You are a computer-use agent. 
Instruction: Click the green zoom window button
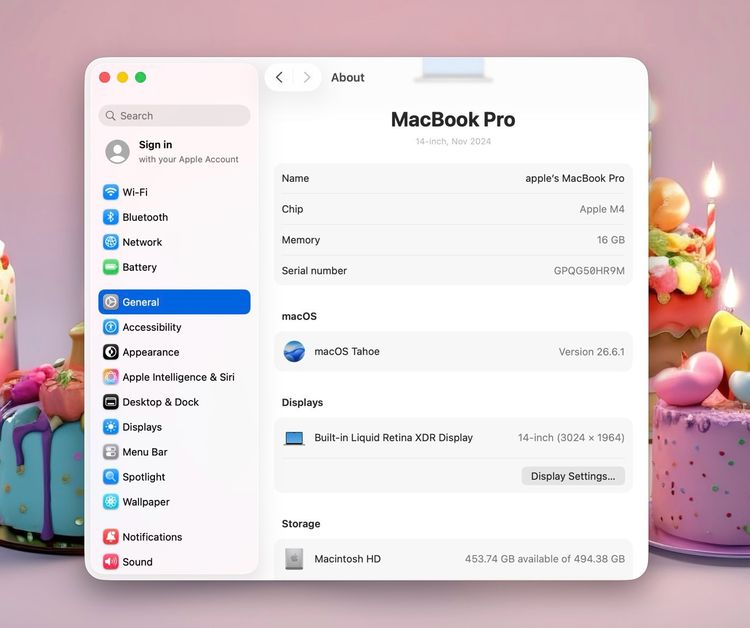click(x=141, y=77)
